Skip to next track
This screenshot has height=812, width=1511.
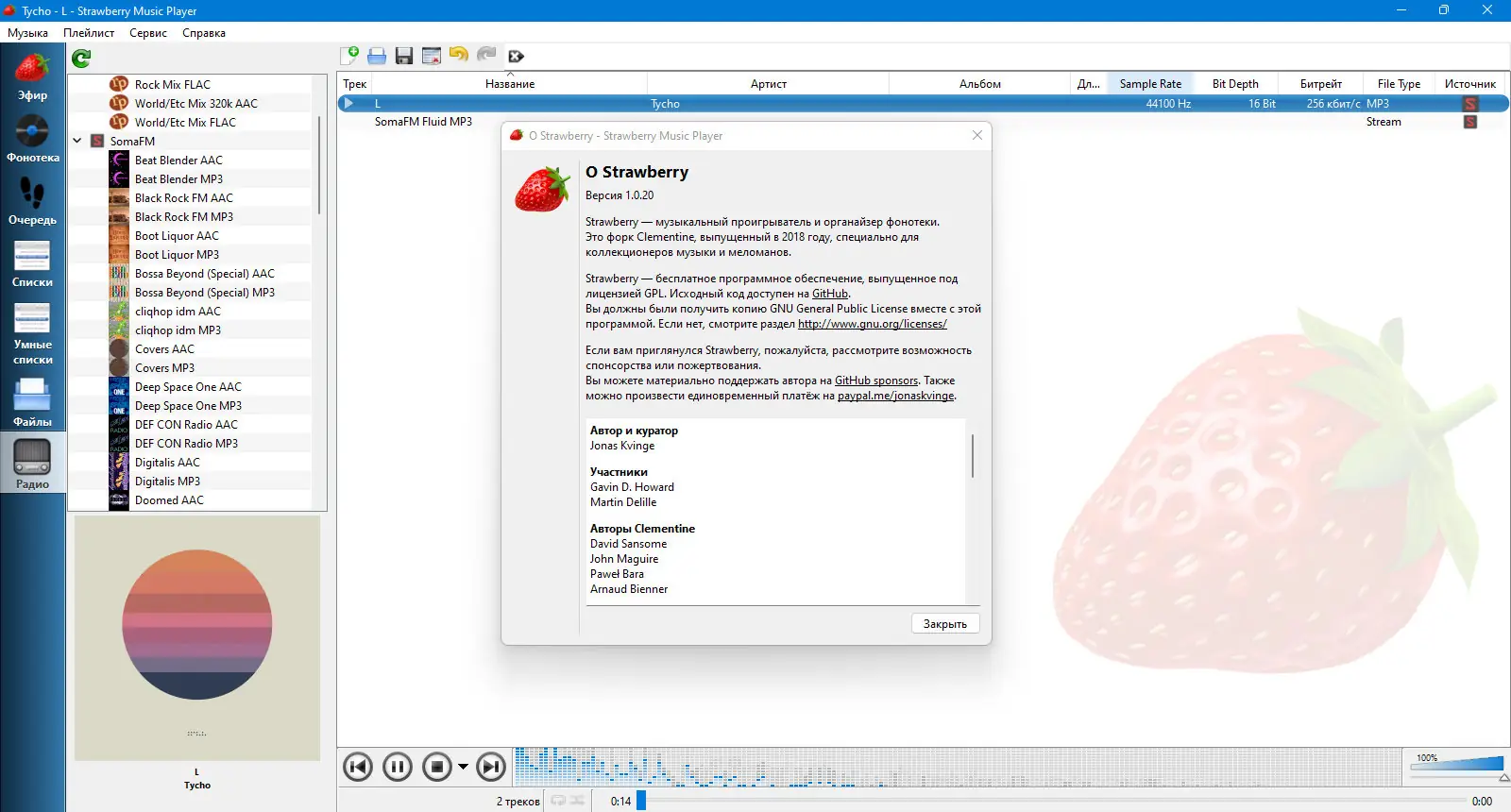click(491, 767)
